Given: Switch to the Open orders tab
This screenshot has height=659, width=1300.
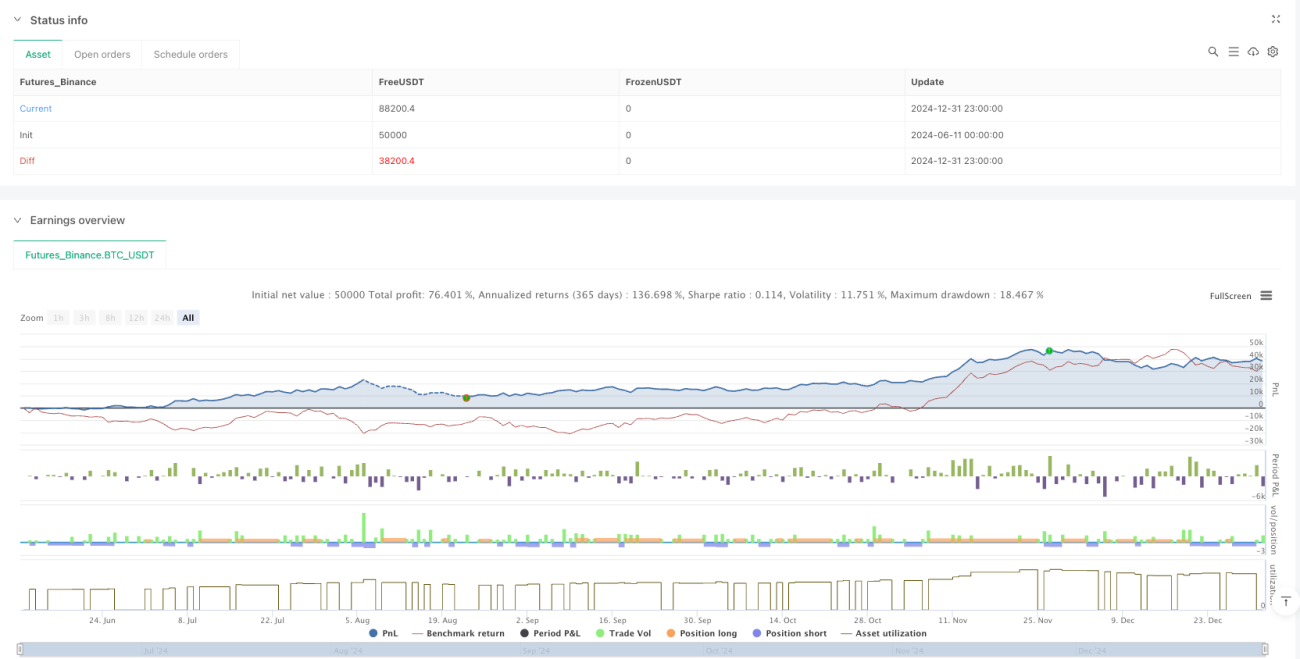Looking at the screenshot, I should pos(102,54).
